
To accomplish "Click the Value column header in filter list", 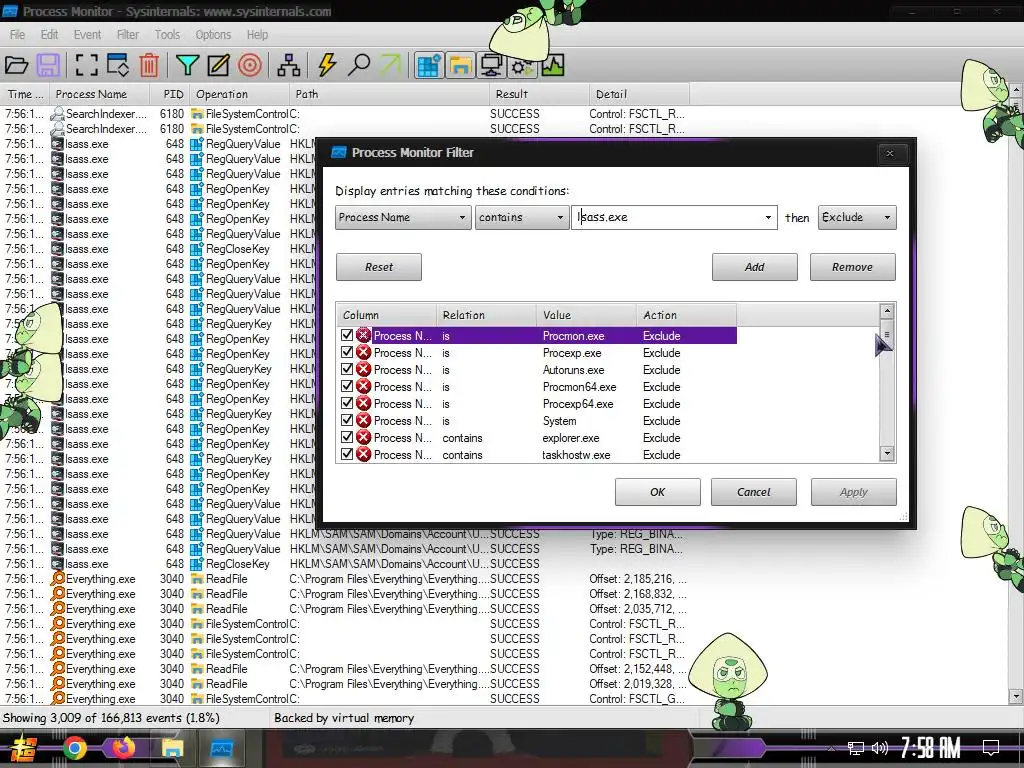I will [586, 315].
